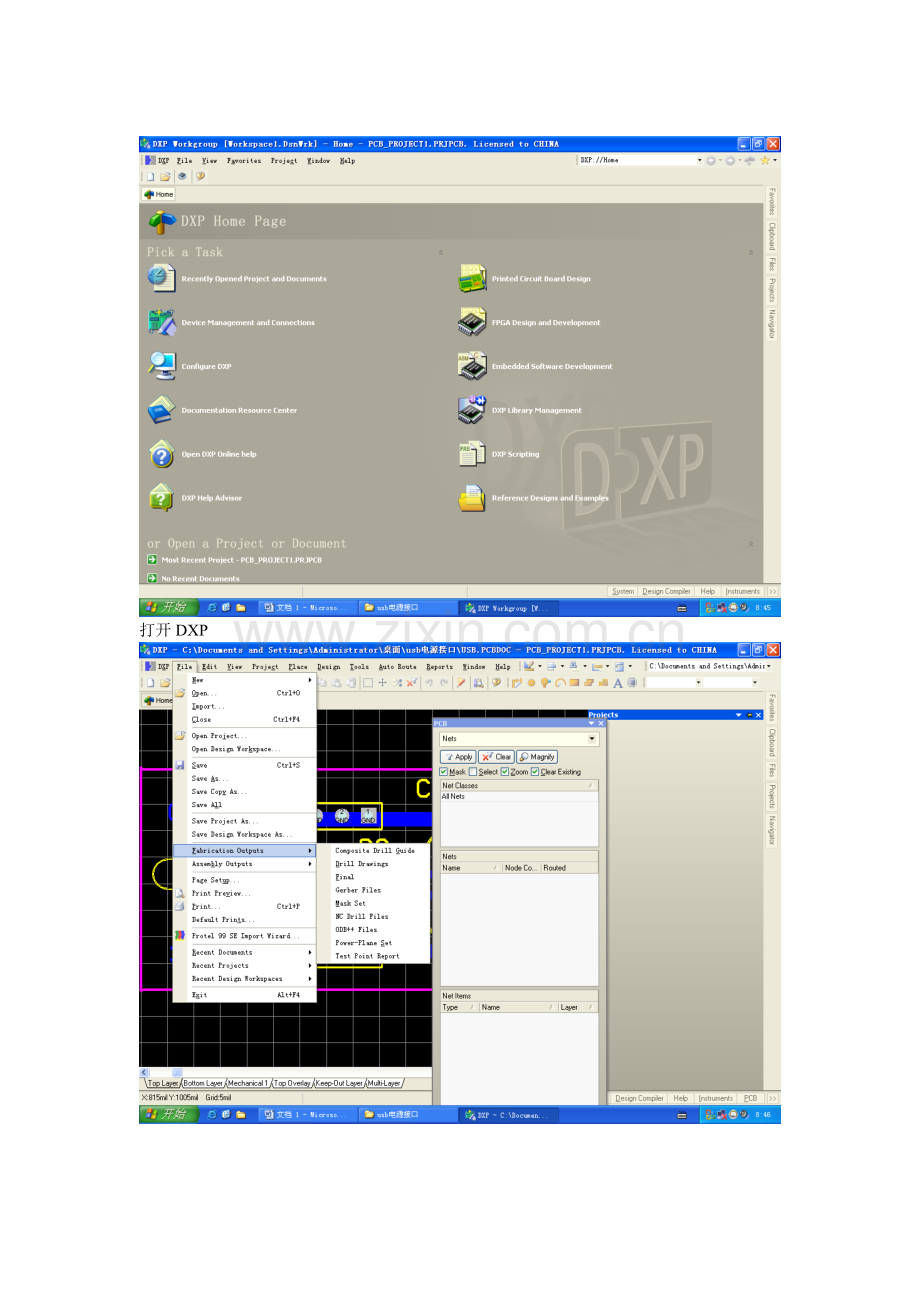Switch to the Top Overlay layer tab
920x1302 pixels.
click(x=293, y=1083)
